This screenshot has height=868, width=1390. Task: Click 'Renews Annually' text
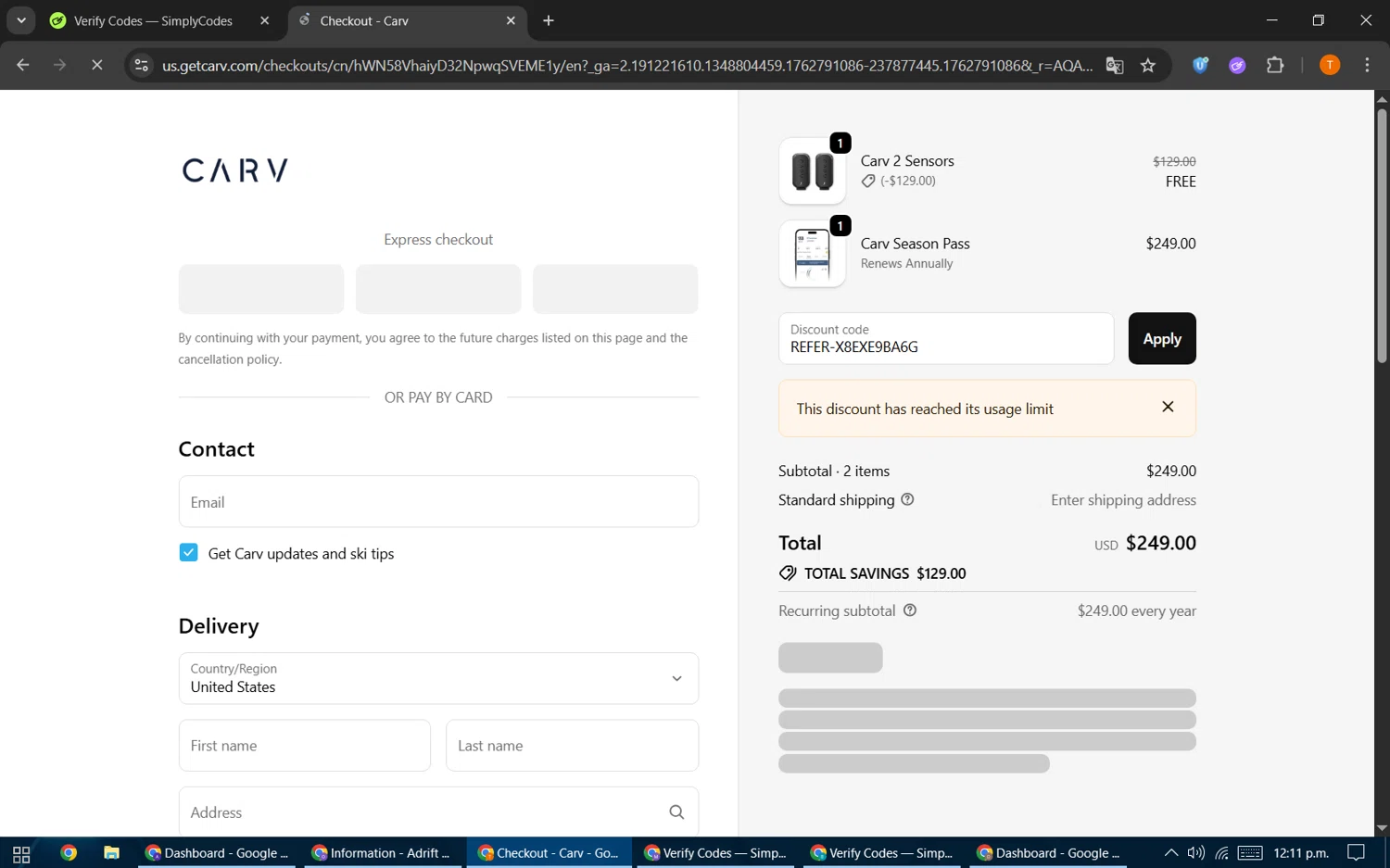[x=906, y=264]
